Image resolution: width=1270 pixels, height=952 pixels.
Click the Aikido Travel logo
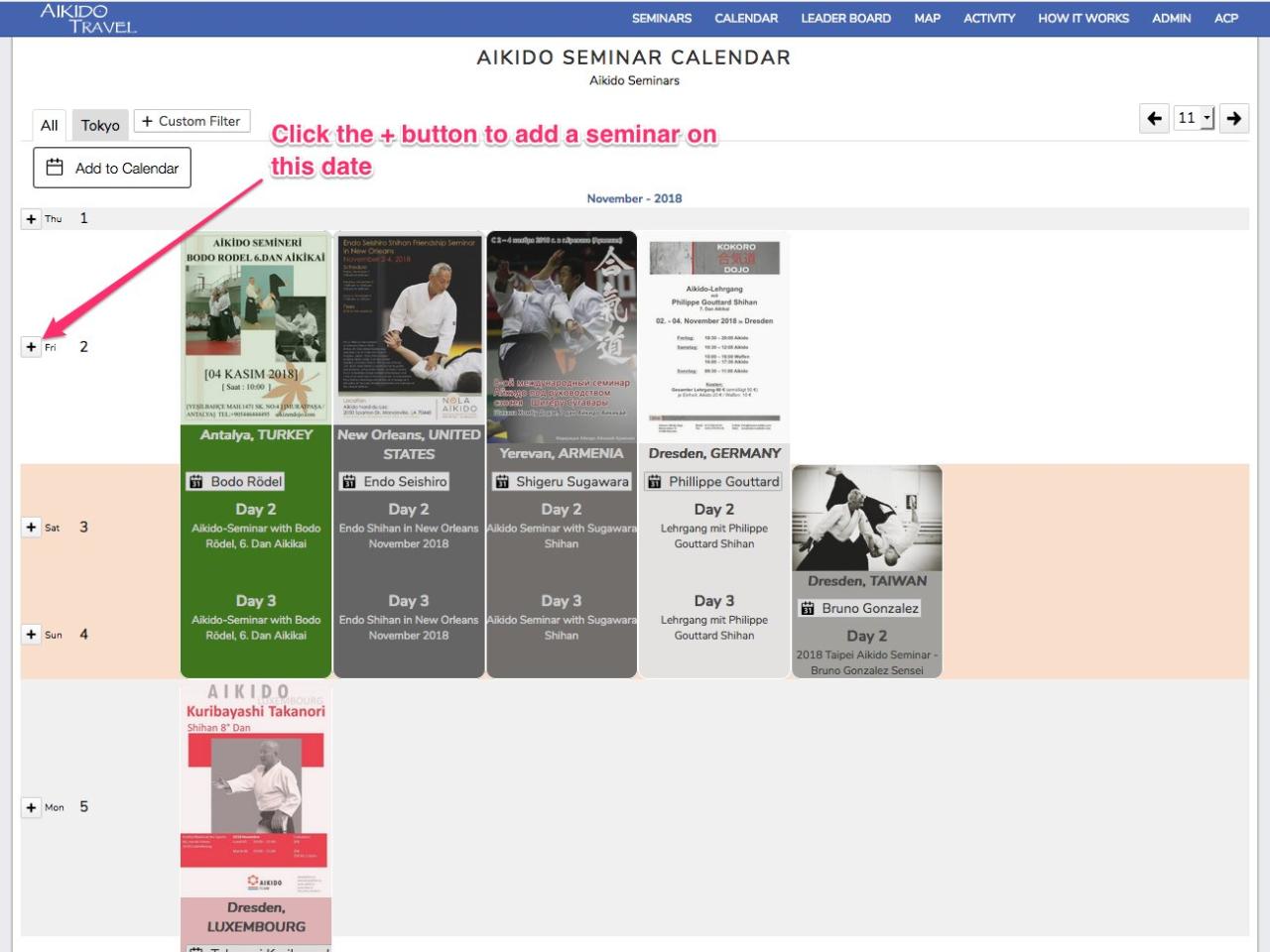pos(88,18)
